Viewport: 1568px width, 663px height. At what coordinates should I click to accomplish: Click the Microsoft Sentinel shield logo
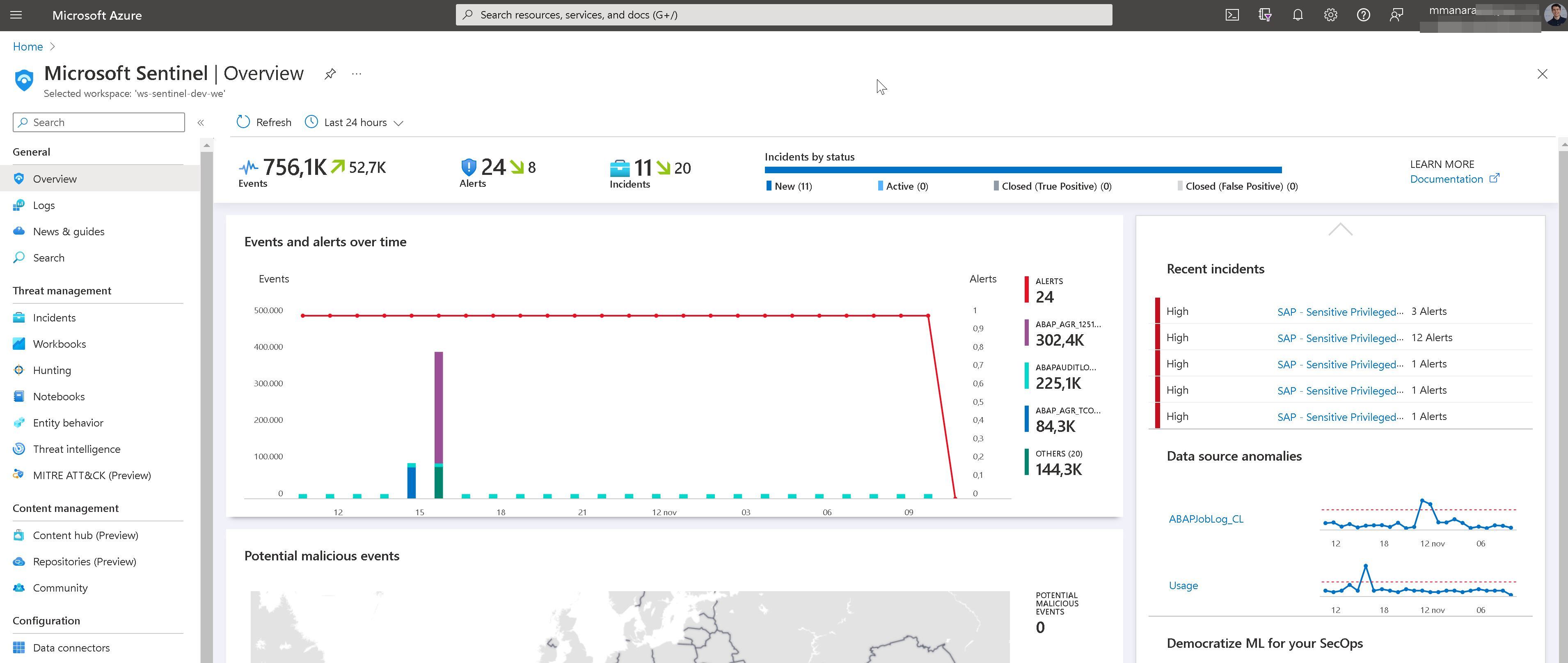pyautogui.click(x=24, y=80)
